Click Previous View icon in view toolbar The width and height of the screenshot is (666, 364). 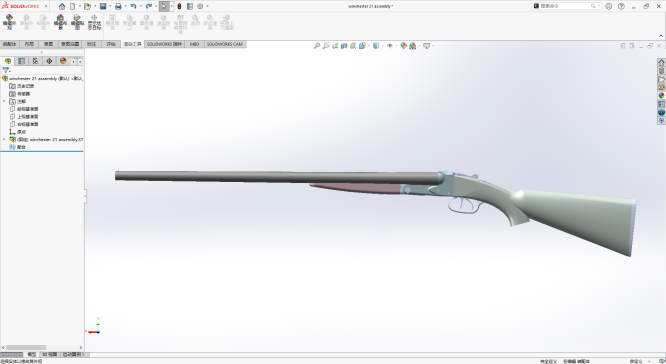[335, 46]
